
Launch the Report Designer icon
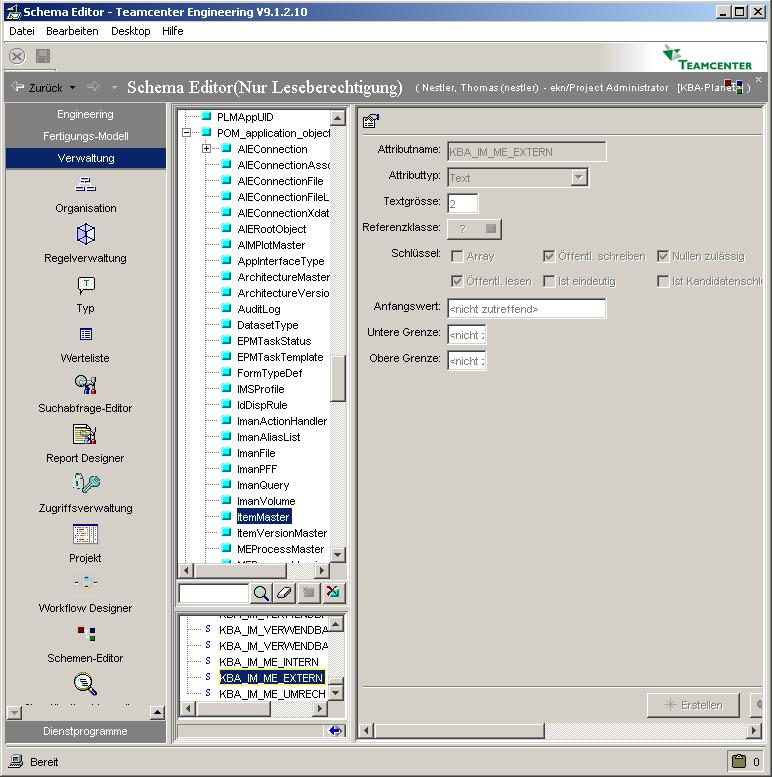(85, 434)
